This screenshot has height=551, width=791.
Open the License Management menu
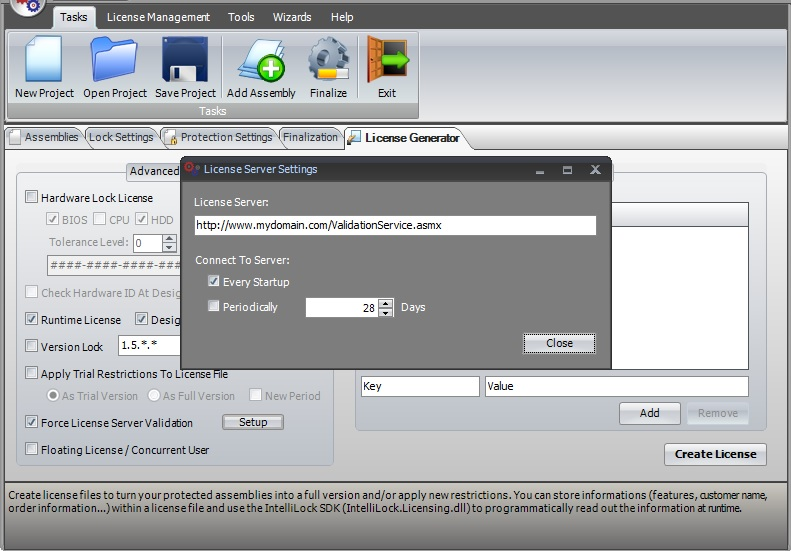158,17
